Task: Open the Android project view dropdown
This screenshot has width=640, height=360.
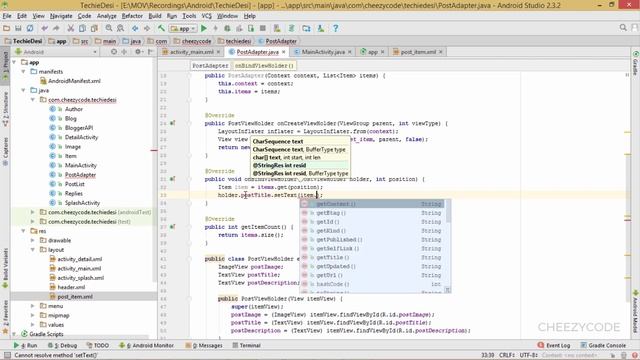Action: [x=56, y=52]
